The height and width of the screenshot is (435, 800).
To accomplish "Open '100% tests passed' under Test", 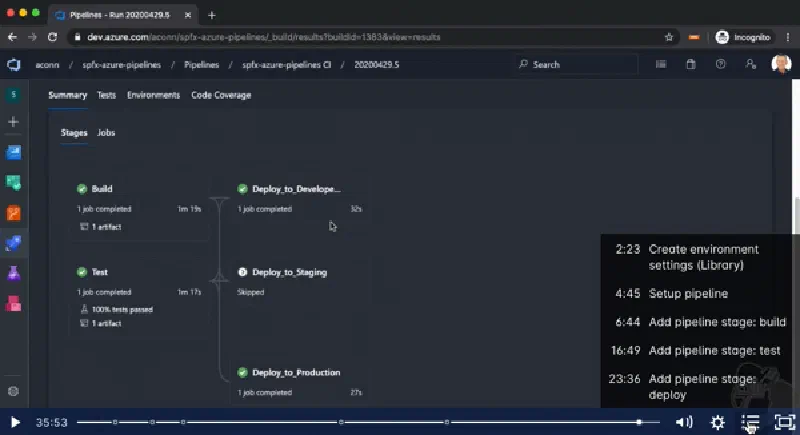I will pos(117,310).
